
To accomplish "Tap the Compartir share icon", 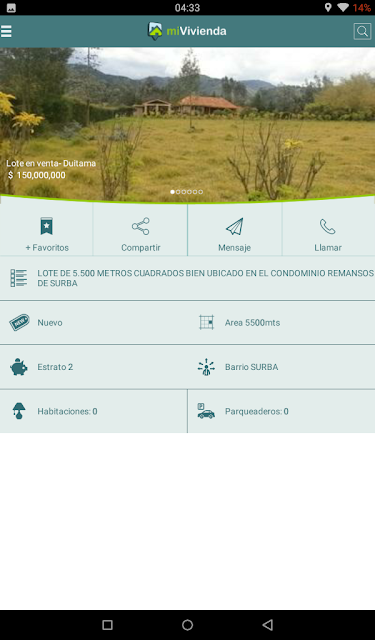I will click(x=140, y=226).
